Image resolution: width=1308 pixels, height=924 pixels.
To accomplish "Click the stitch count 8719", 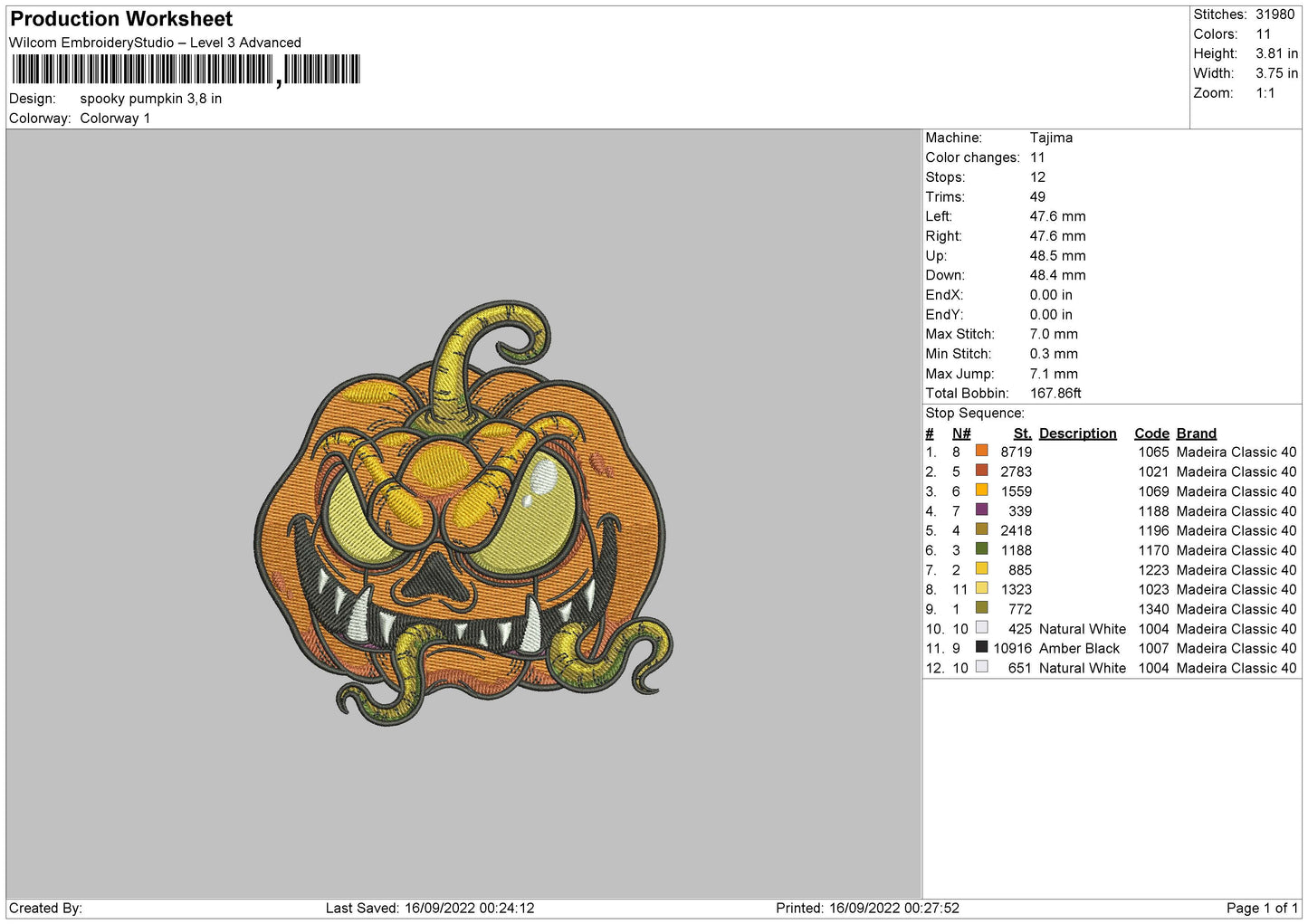I will click(1017, 452).
